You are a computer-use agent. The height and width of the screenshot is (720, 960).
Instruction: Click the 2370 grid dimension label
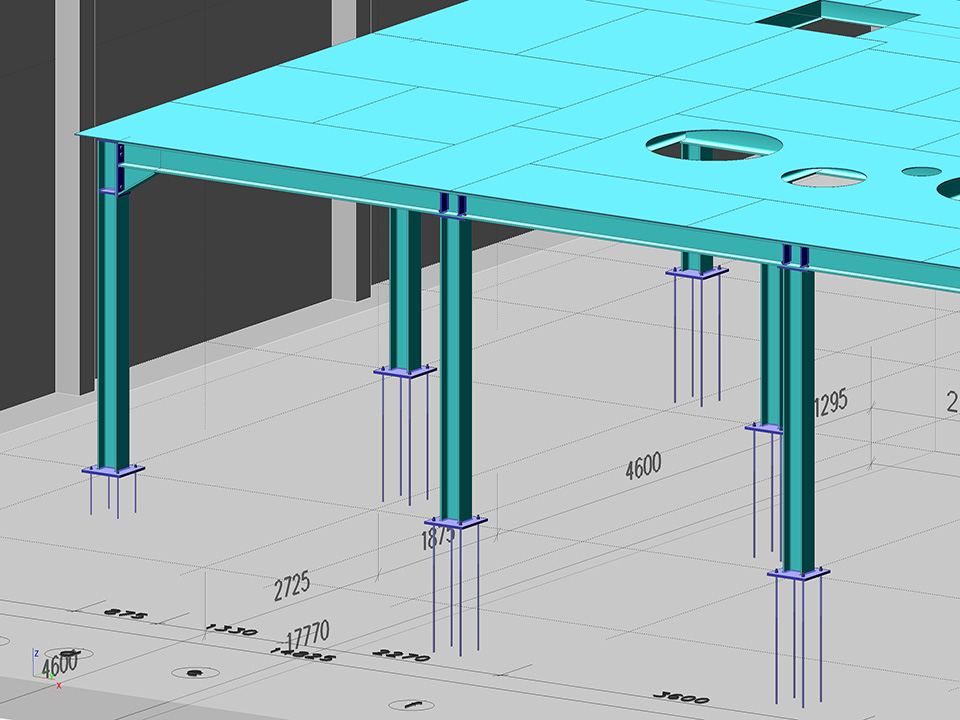pyautogui.click(x=401, y=657)
